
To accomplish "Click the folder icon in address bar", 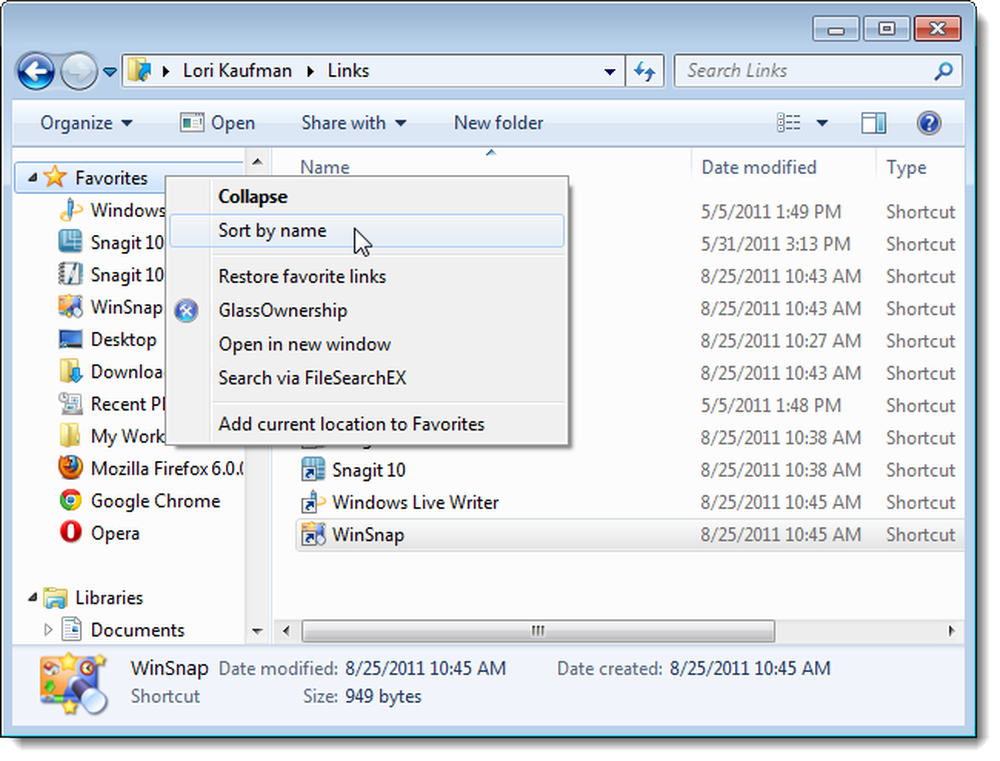I will [x=139, y=70].
